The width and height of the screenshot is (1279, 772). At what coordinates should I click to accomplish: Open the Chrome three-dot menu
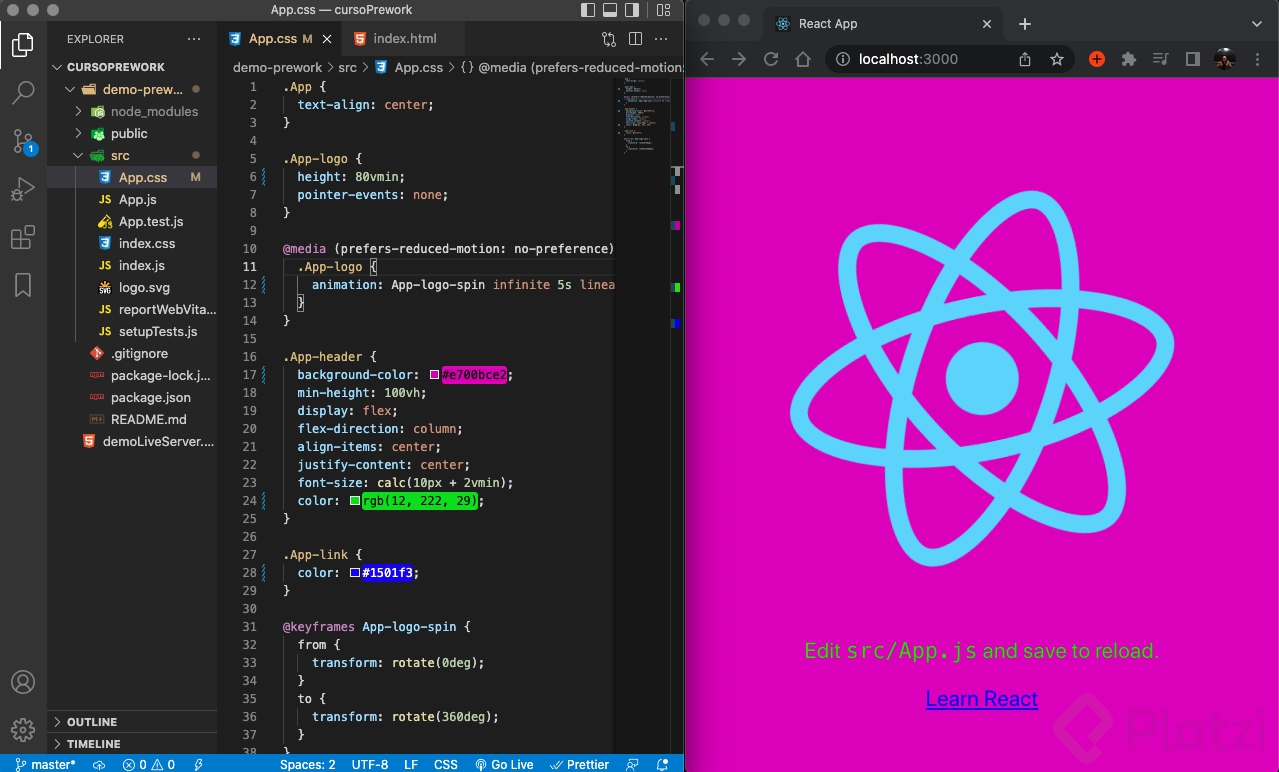tap(1258, 59)
